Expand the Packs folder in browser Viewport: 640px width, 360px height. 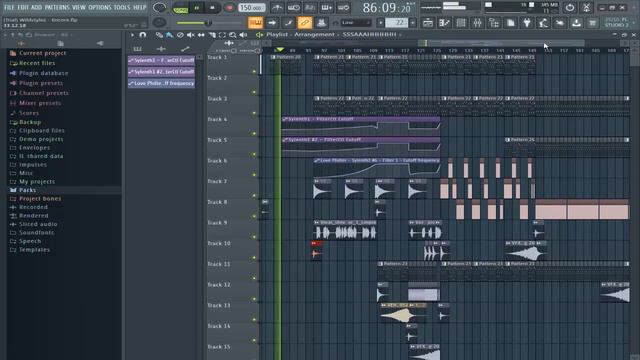point(27,190)
